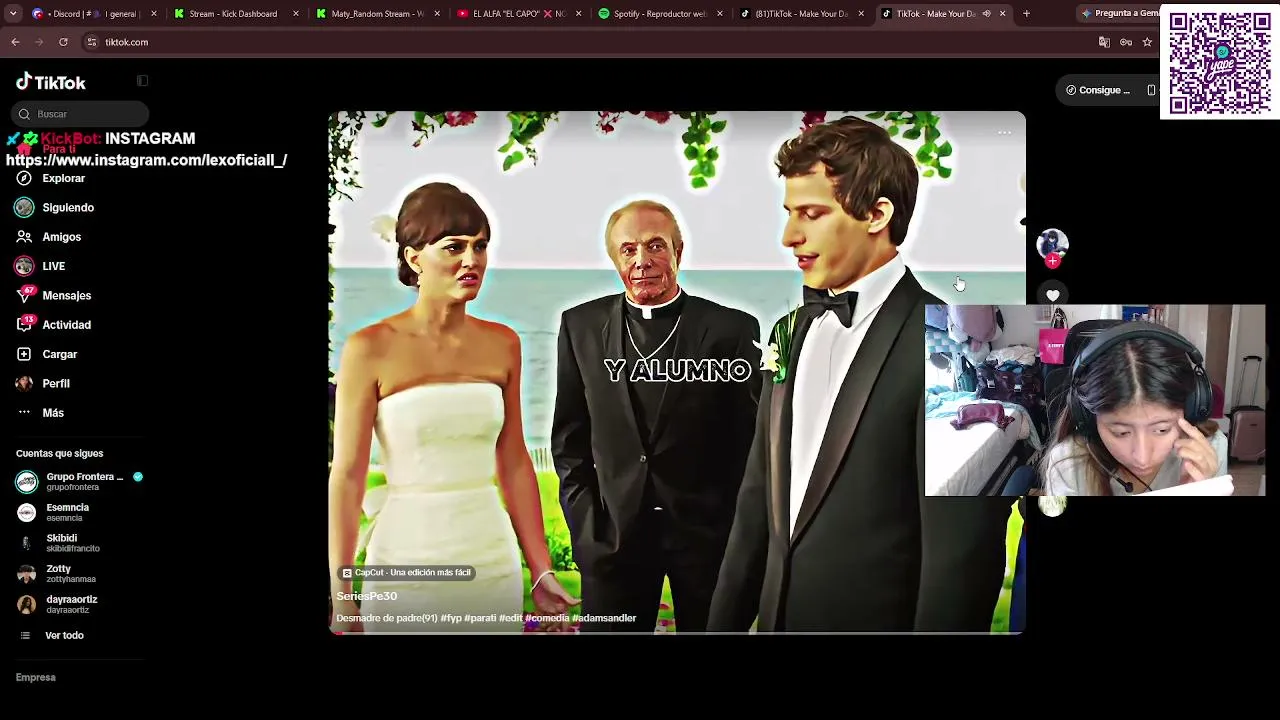Open the #comedia hashtag in caption
Viewport: 1280px width, 720px height.
(547, 618)
